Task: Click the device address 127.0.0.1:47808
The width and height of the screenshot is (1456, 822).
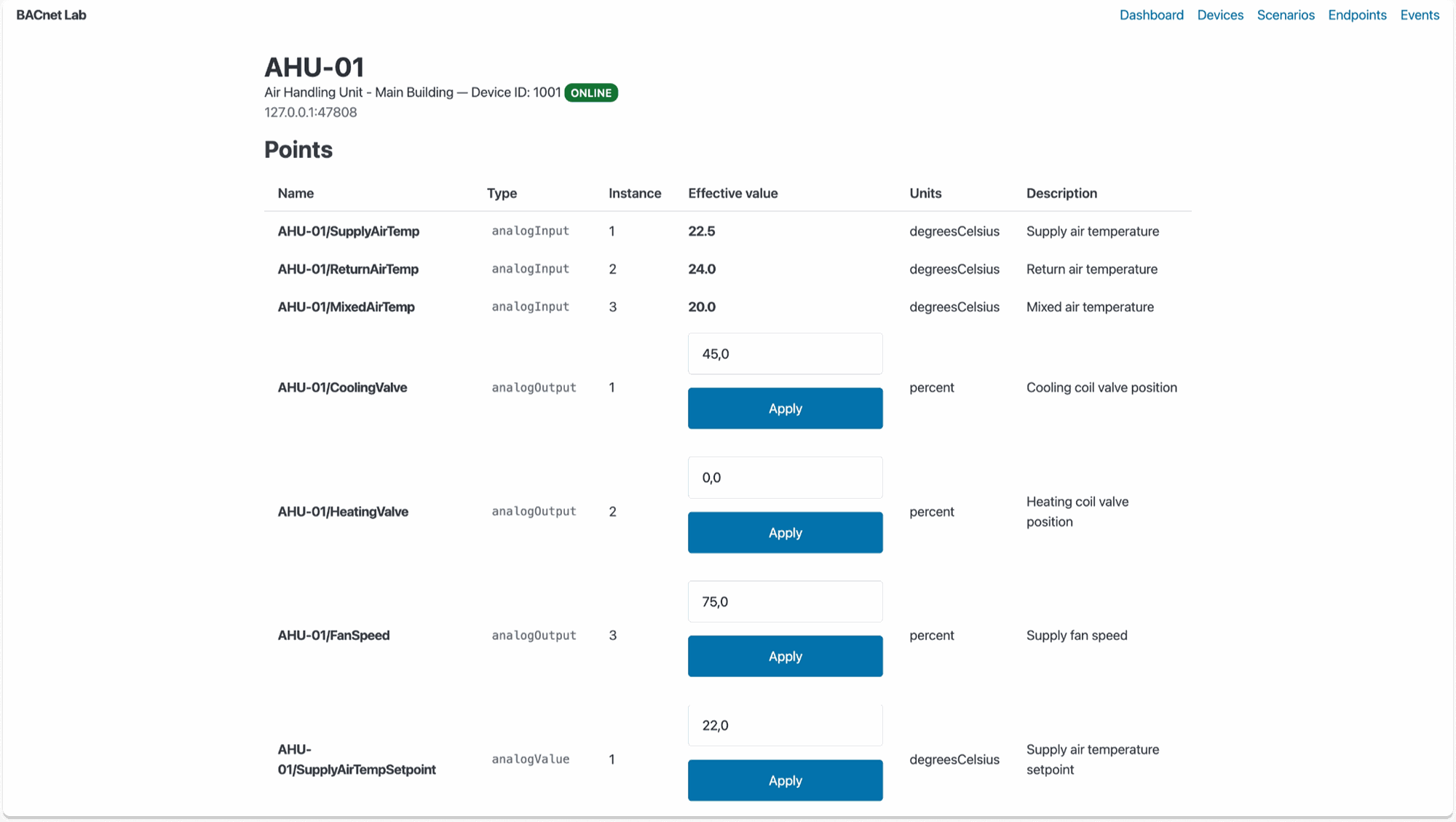Action: pyautogui.click(x=310, y=113)
